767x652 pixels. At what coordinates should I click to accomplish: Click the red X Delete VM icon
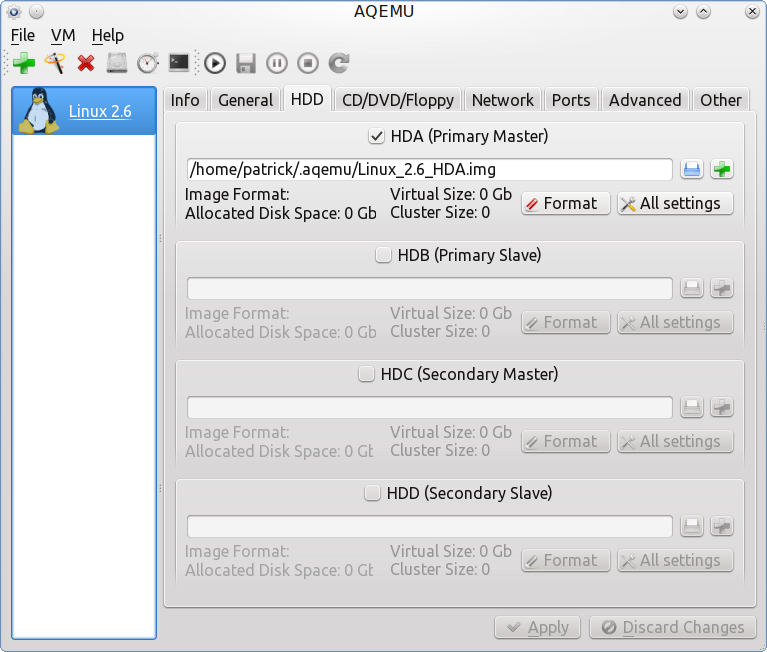coord(86,63)
